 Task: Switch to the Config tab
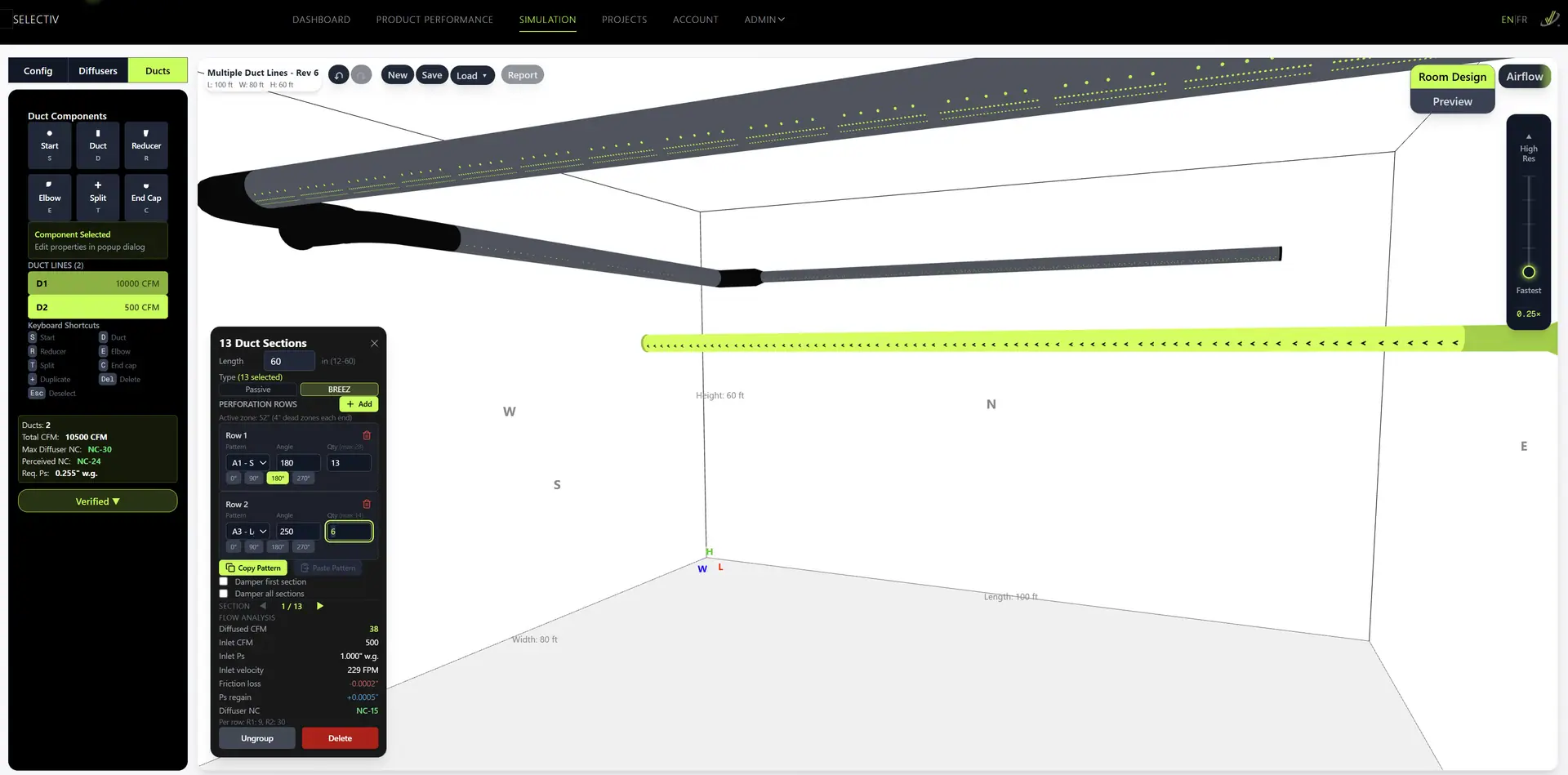tap(38, 70)
